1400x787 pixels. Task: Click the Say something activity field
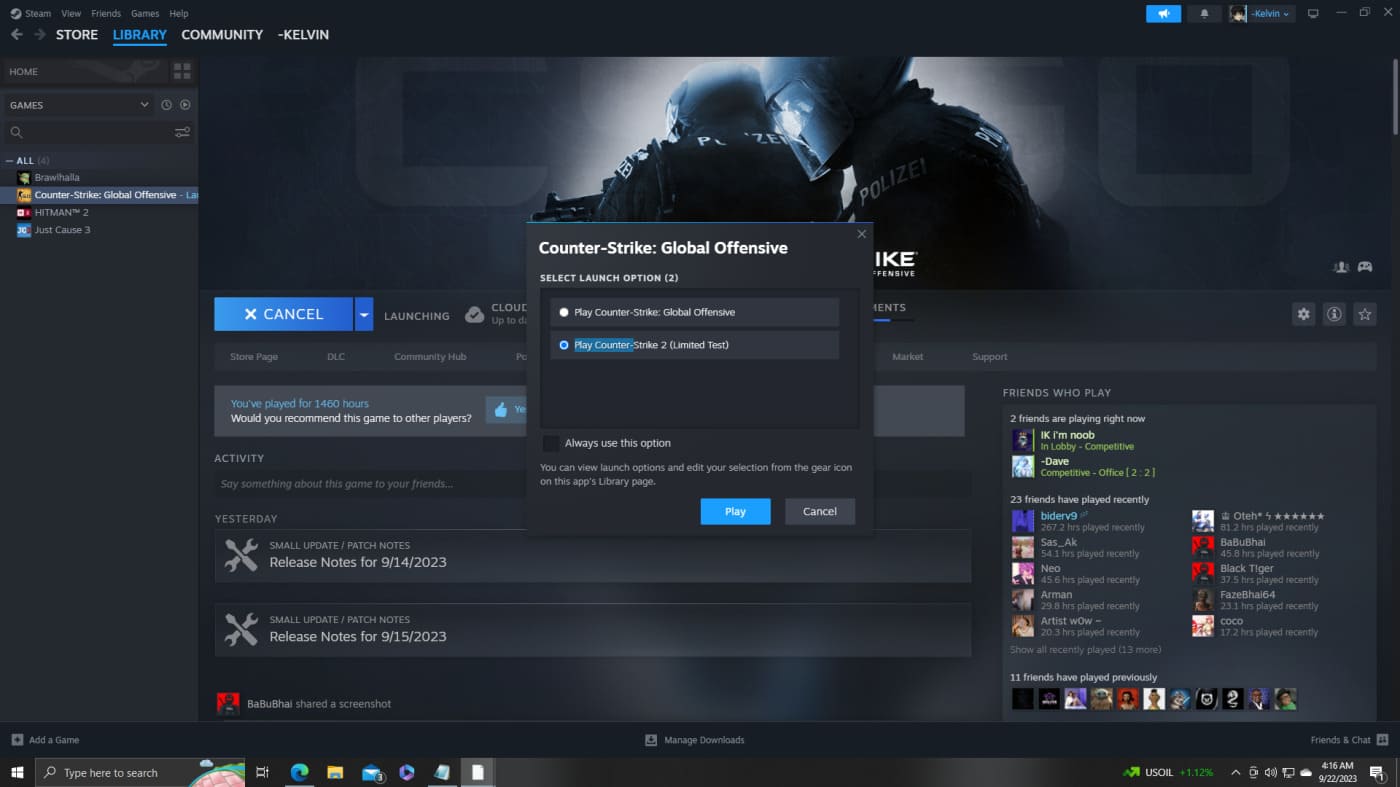pos(592,484)
